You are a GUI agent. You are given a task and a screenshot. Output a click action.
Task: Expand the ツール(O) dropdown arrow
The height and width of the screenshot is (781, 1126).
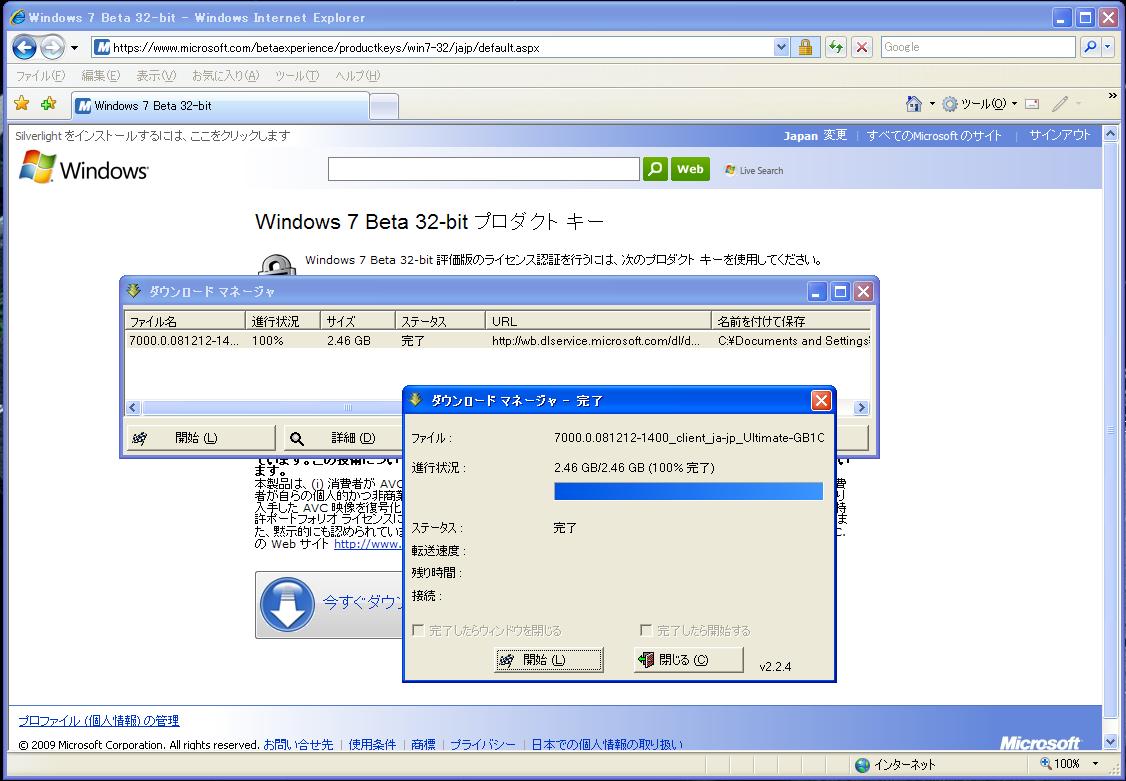[1014, 104]
